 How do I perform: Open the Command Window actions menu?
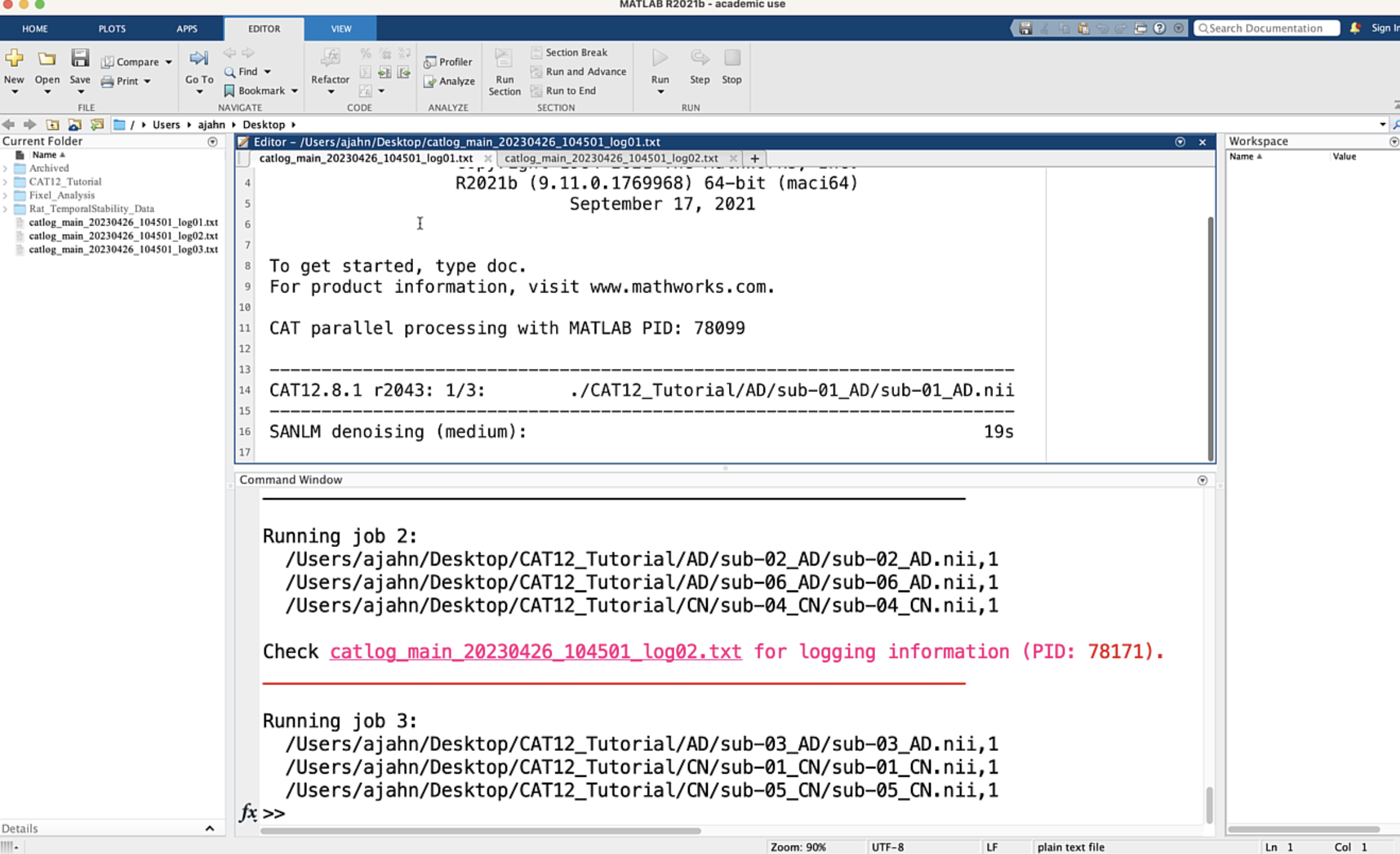tap(1202, 480)
